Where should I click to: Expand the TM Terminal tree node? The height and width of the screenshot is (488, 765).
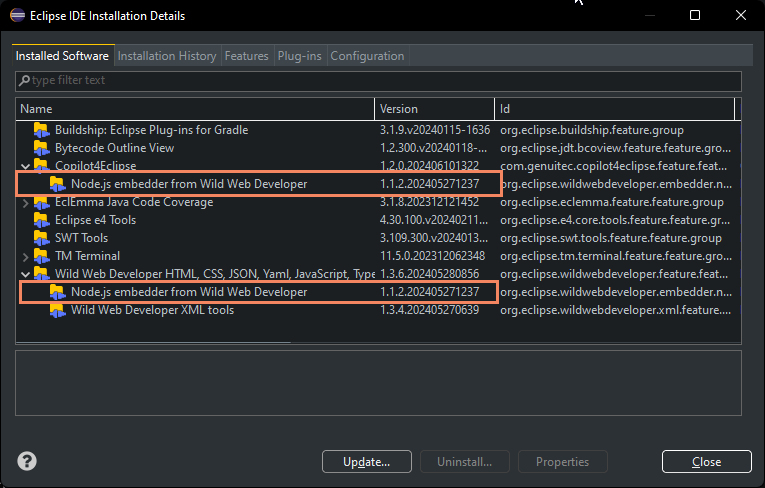coord(25,256)
